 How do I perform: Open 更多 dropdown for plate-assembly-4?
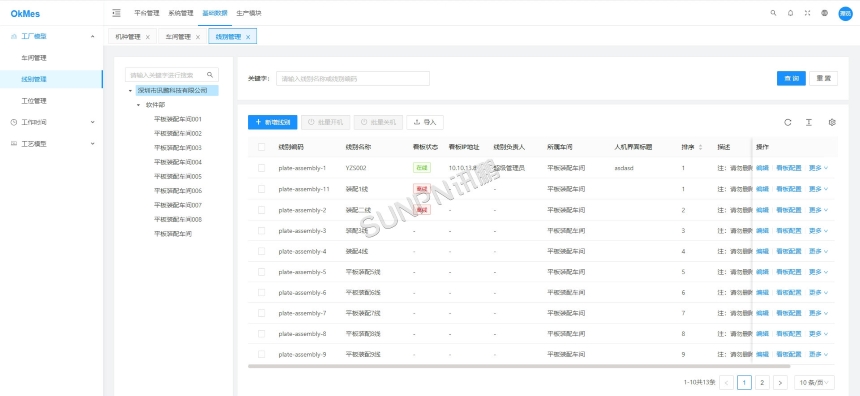click(818, 251)
